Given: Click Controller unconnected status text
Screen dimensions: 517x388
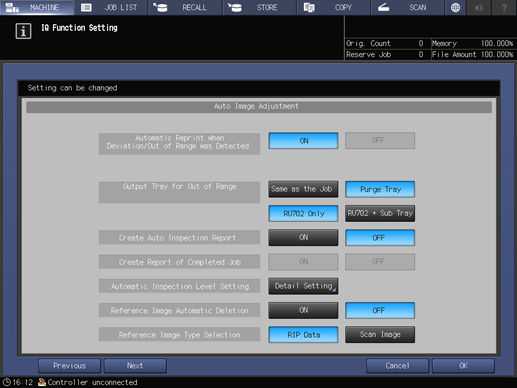Looking at the screenshot, I should coord(92,382).
